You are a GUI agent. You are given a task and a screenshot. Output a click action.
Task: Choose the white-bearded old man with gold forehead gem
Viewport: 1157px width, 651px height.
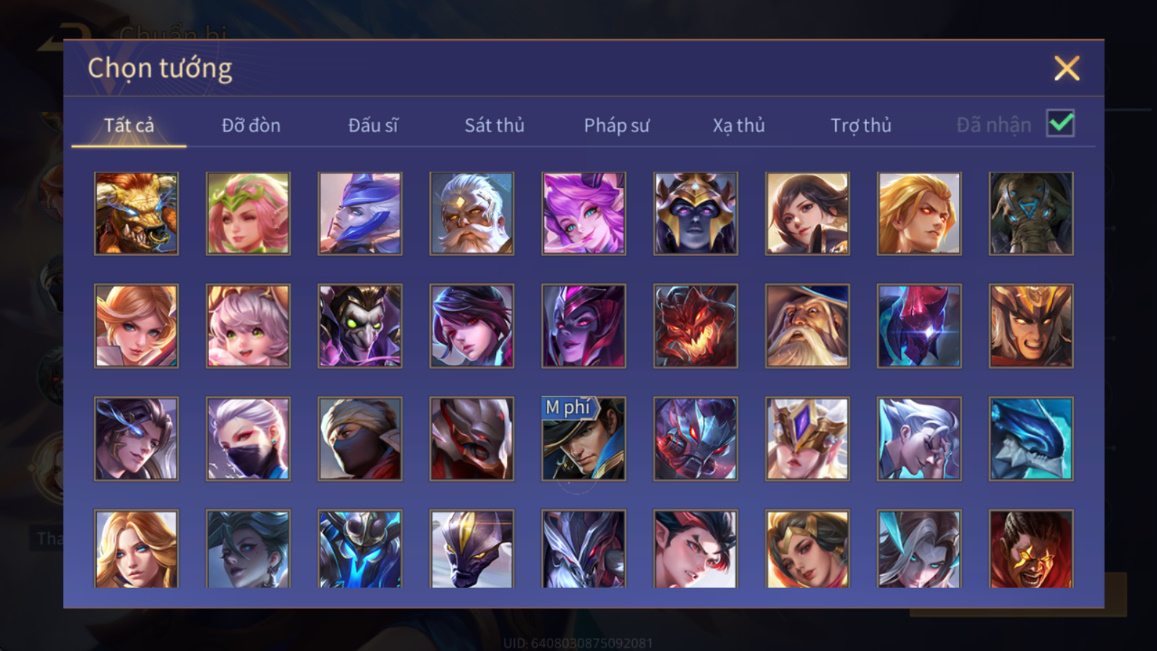(472, 214)
